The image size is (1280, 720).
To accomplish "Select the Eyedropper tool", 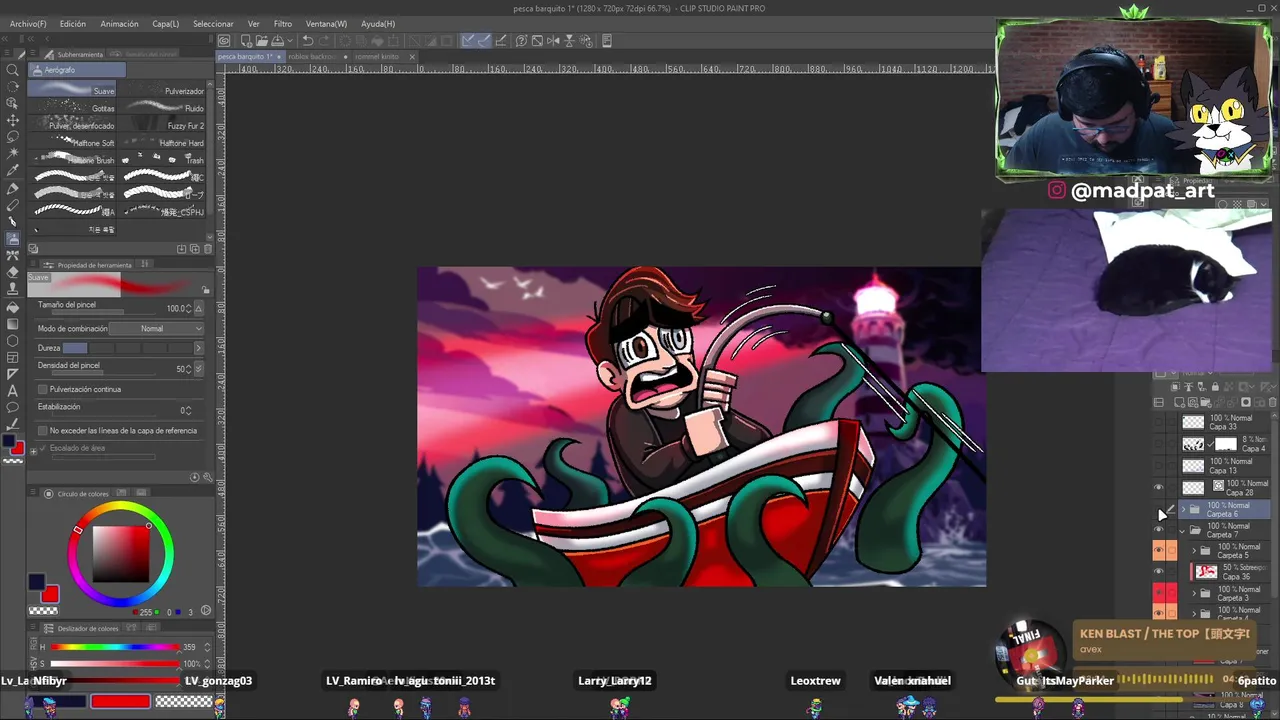I will (13, 171).
